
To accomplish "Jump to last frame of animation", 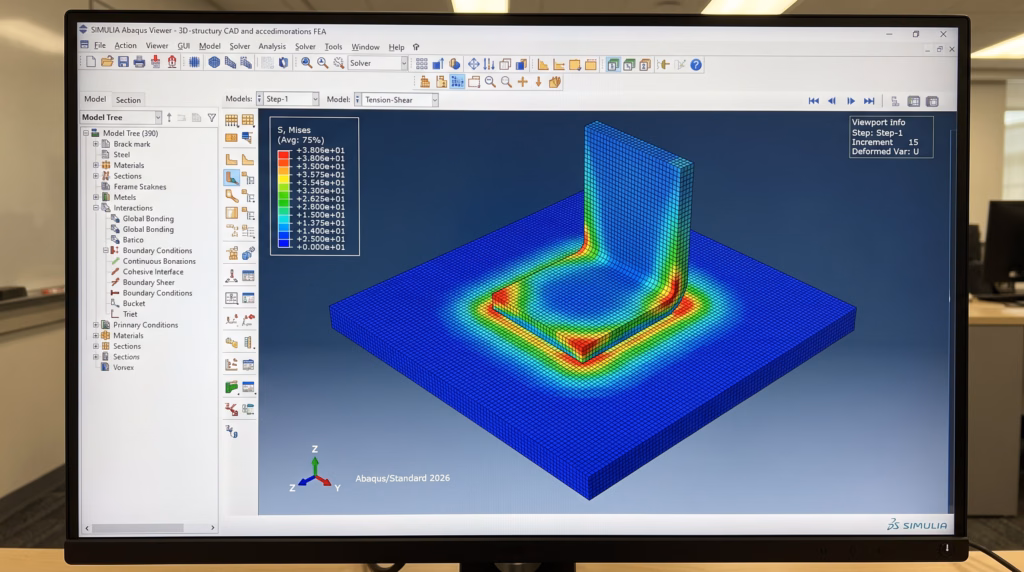I will (x=869, y=101).
